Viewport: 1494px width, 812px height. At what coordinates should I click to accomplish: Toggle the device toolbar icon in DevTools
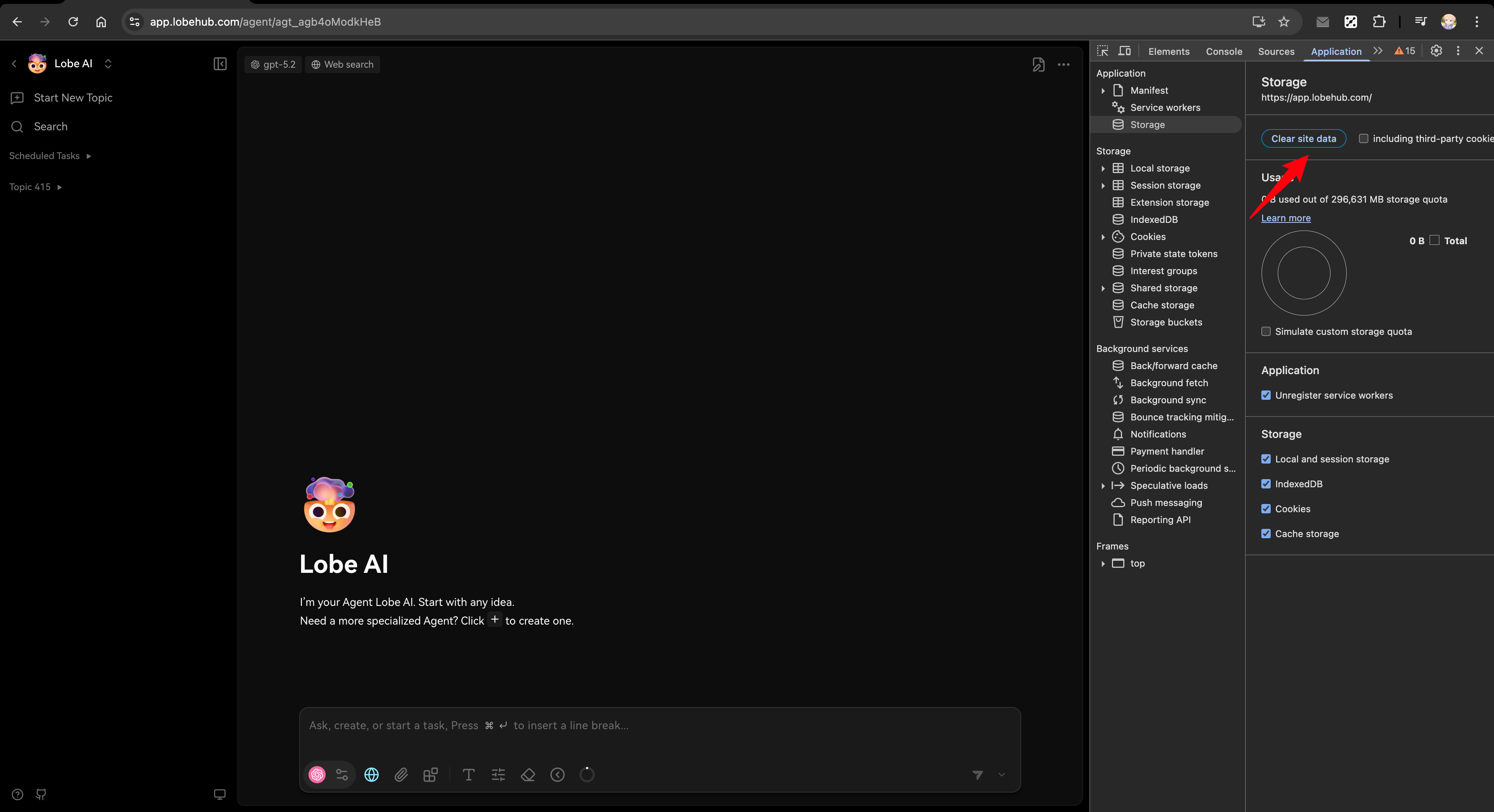pos(1124,51)
